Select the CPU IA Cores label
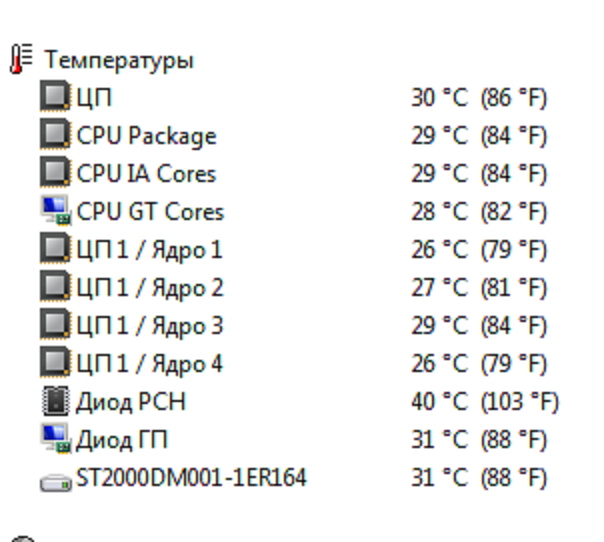The image size is (604, 542). pyautogui.click(x=146, y=174)
